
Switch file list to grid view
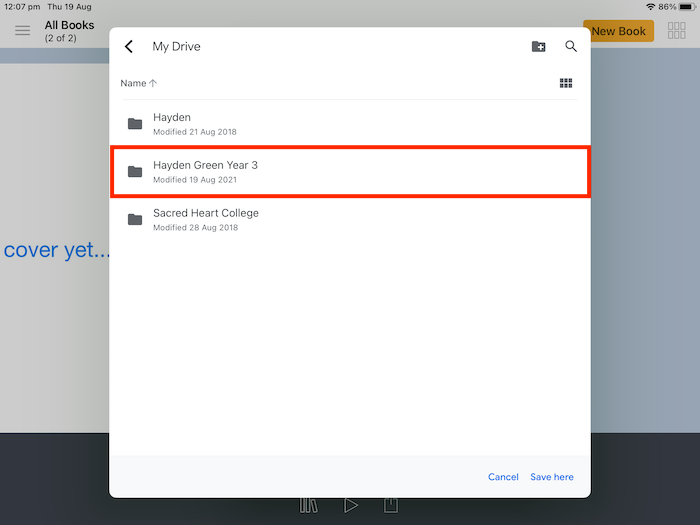coord(566,84)
